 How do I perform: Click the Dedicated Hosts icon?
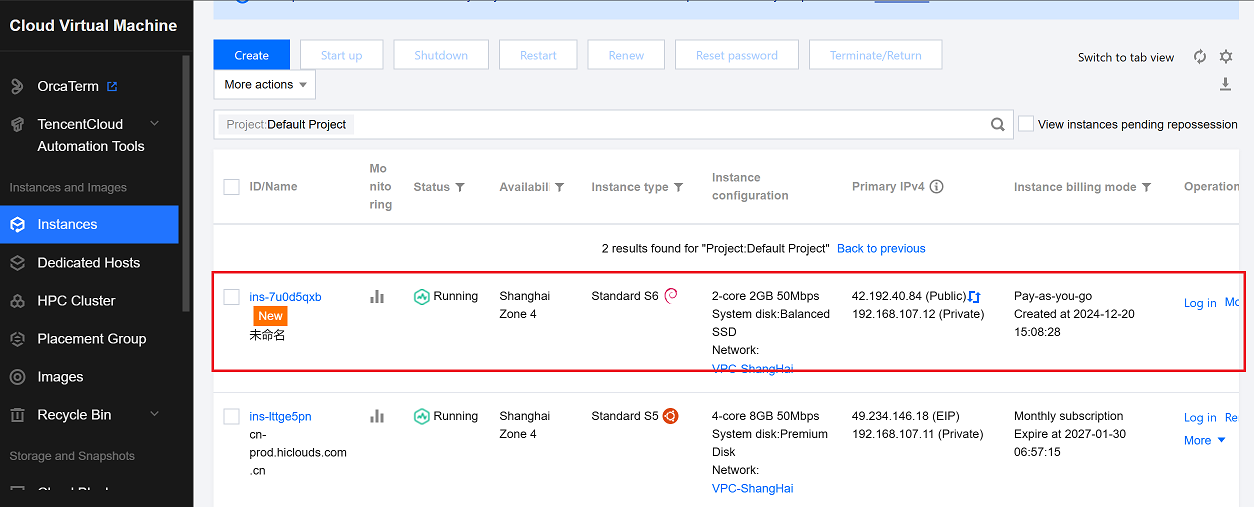click(17, 263)
